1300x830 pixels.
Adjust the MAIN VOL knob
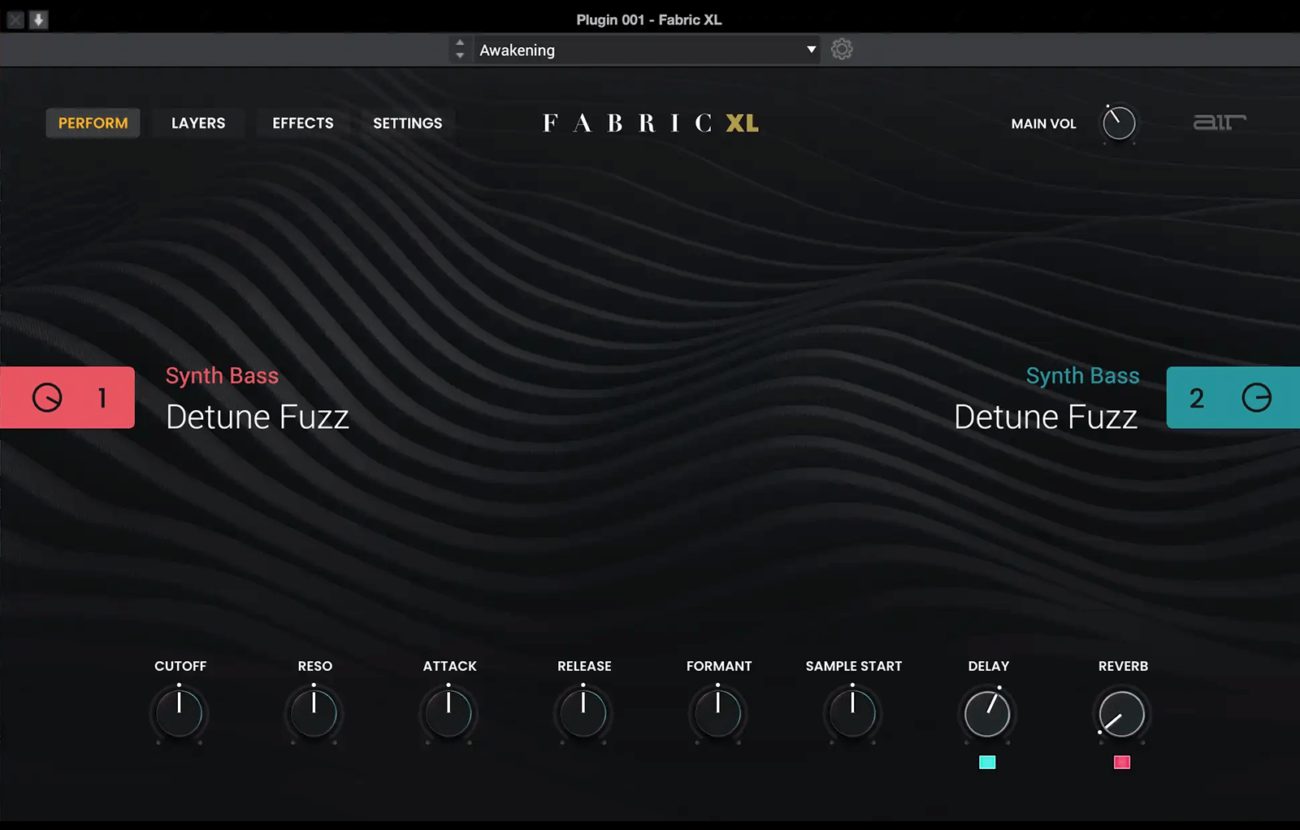(1119, 123)
